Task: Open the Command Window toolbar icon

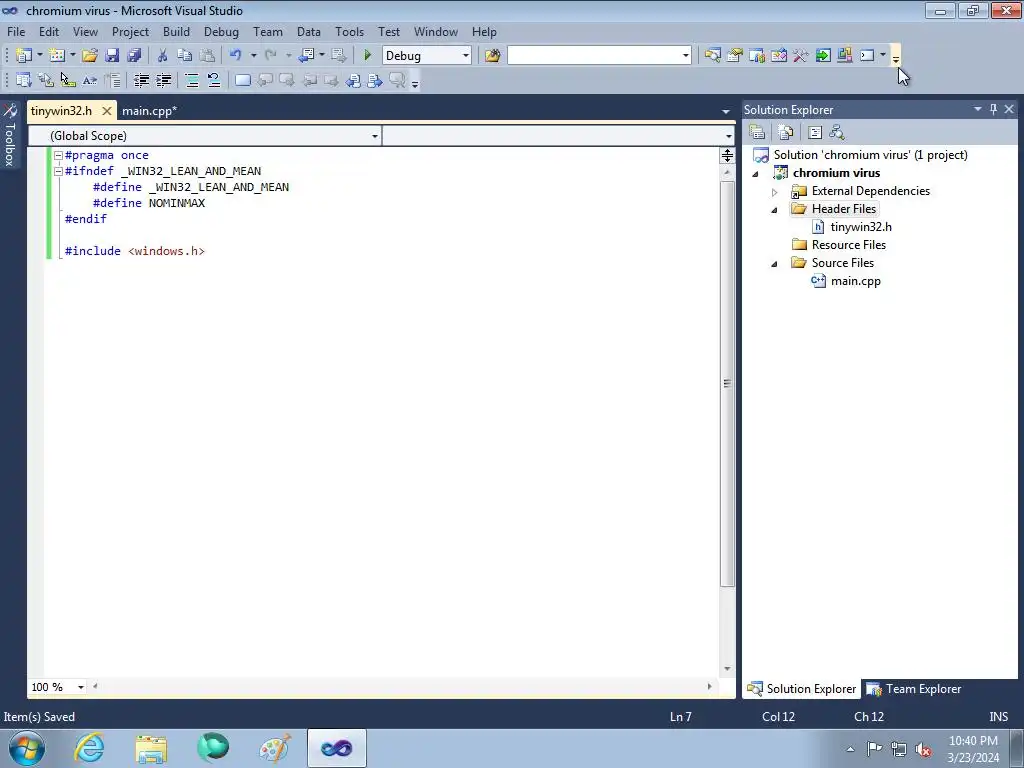Action: pos(867,56)
